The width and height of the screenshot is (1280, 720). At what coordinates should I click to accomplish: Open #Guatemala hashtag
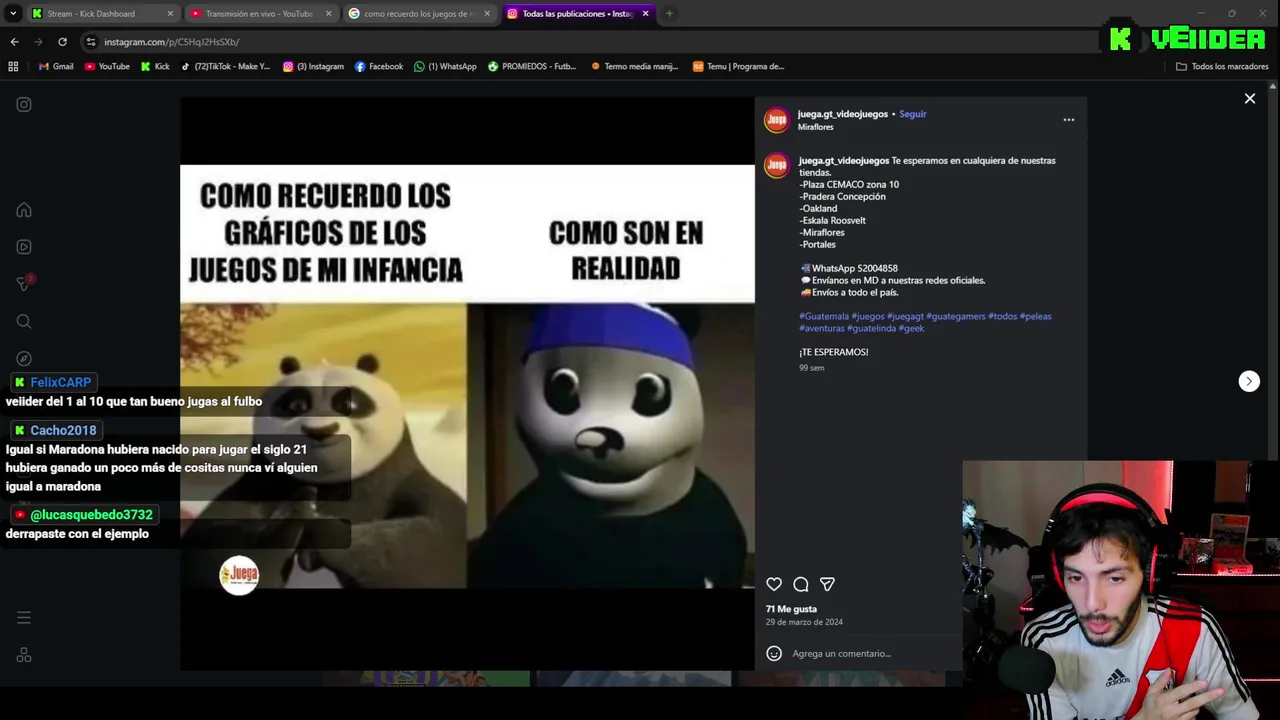tap(824, 316)
